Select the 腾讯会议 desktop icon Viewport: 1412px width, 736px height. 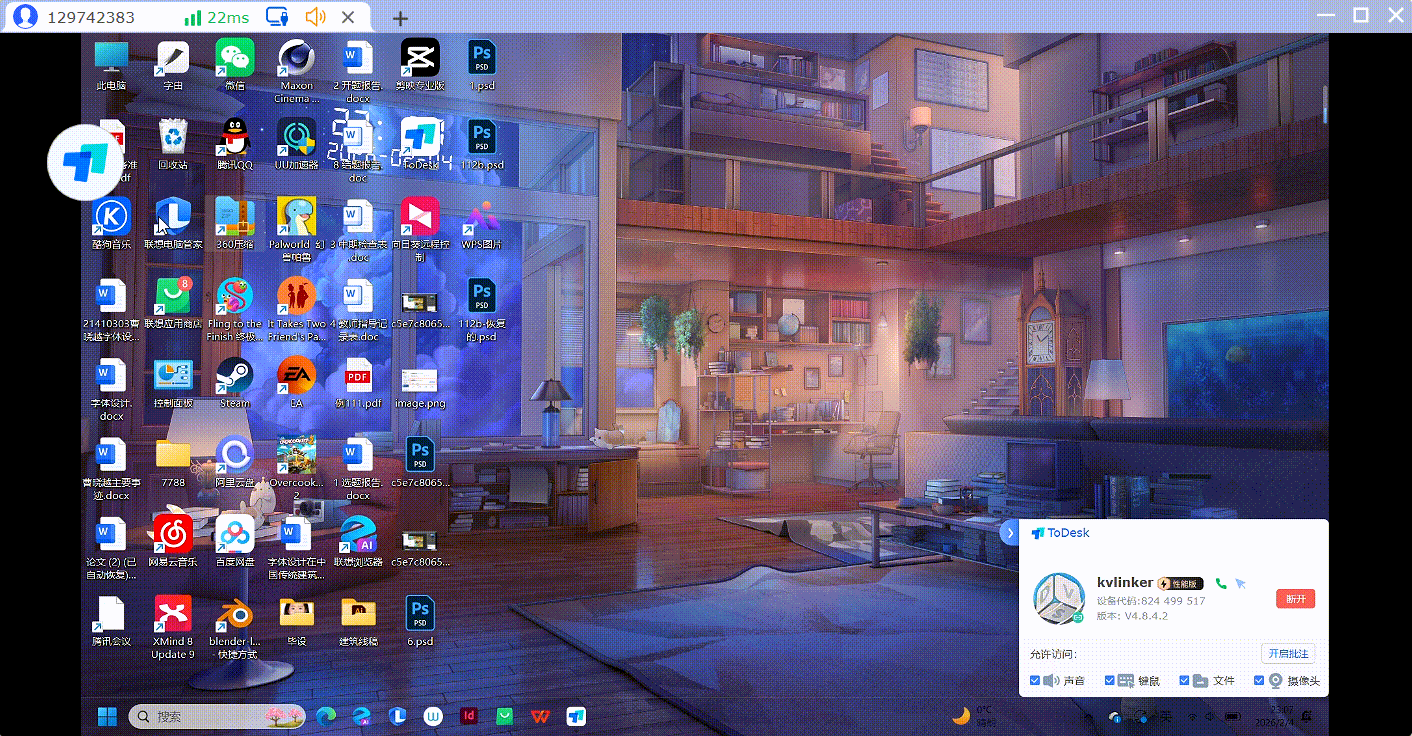coord(111,620)
